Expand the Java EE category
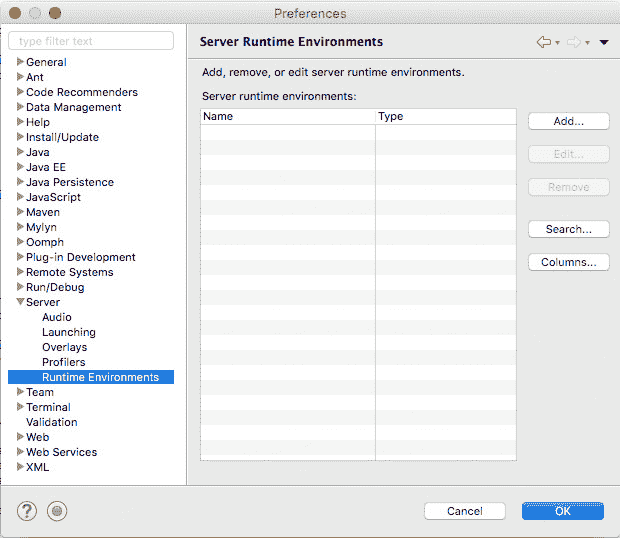The width and height of the screenshot is (620, 538). click(21, 167)
